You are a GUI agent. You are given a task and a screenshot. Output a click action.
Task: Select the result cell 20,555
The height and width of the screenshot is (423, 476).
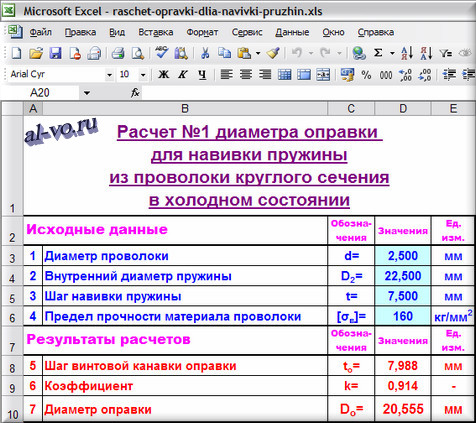[x=403, y=409]
